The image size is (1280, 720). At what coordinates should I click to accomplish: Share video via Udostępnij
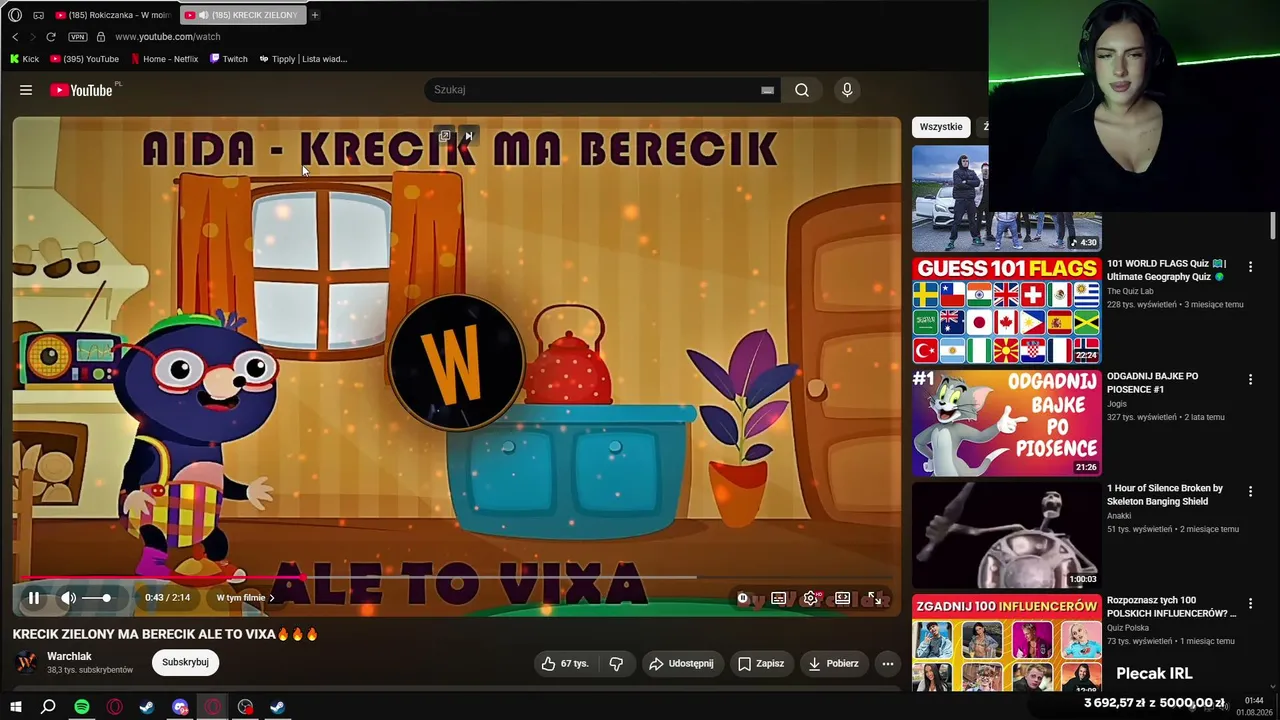tap(681, 663)
